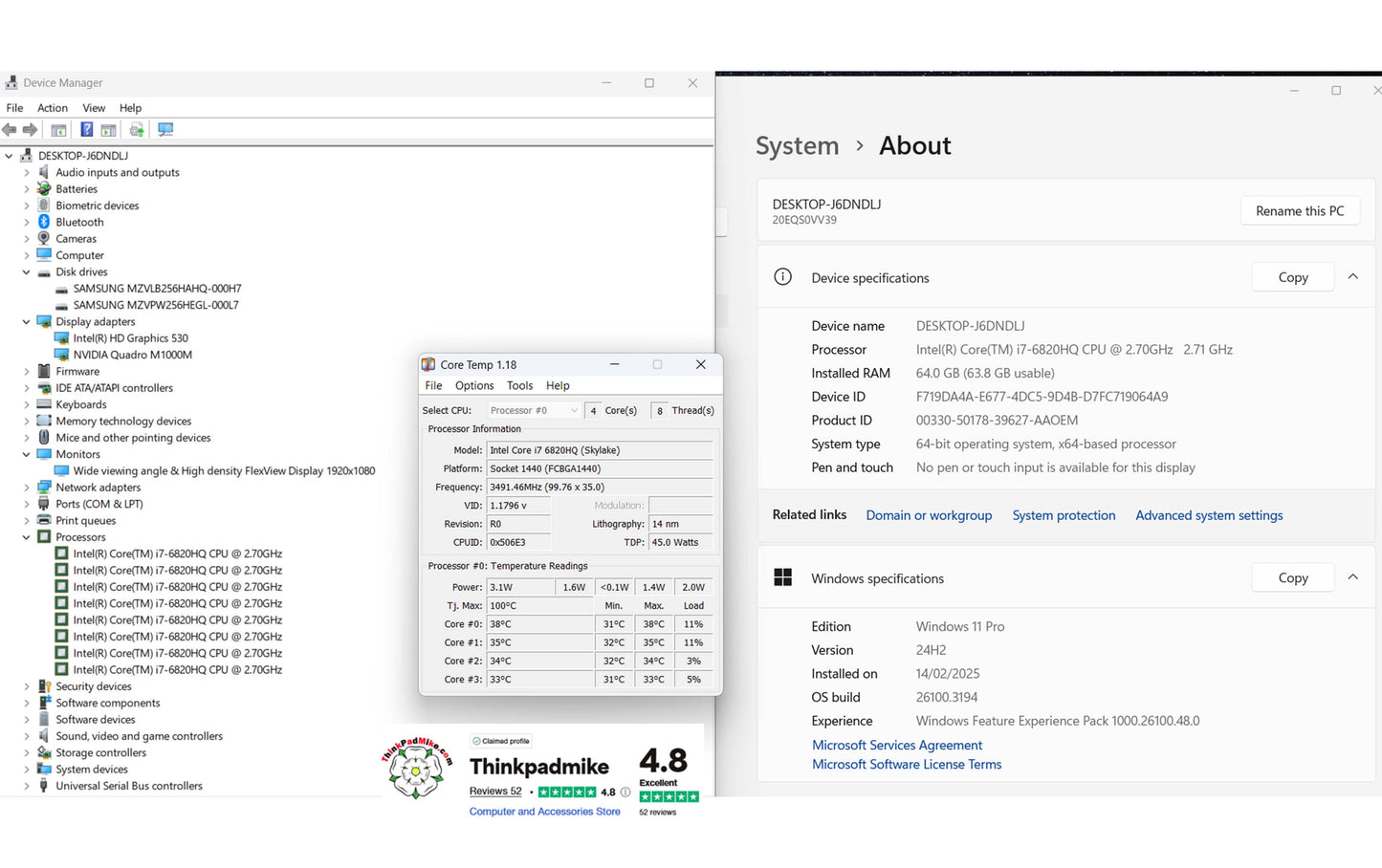
Task: Collapse the Display adapters tree node
Action: [x=27, y=321]
